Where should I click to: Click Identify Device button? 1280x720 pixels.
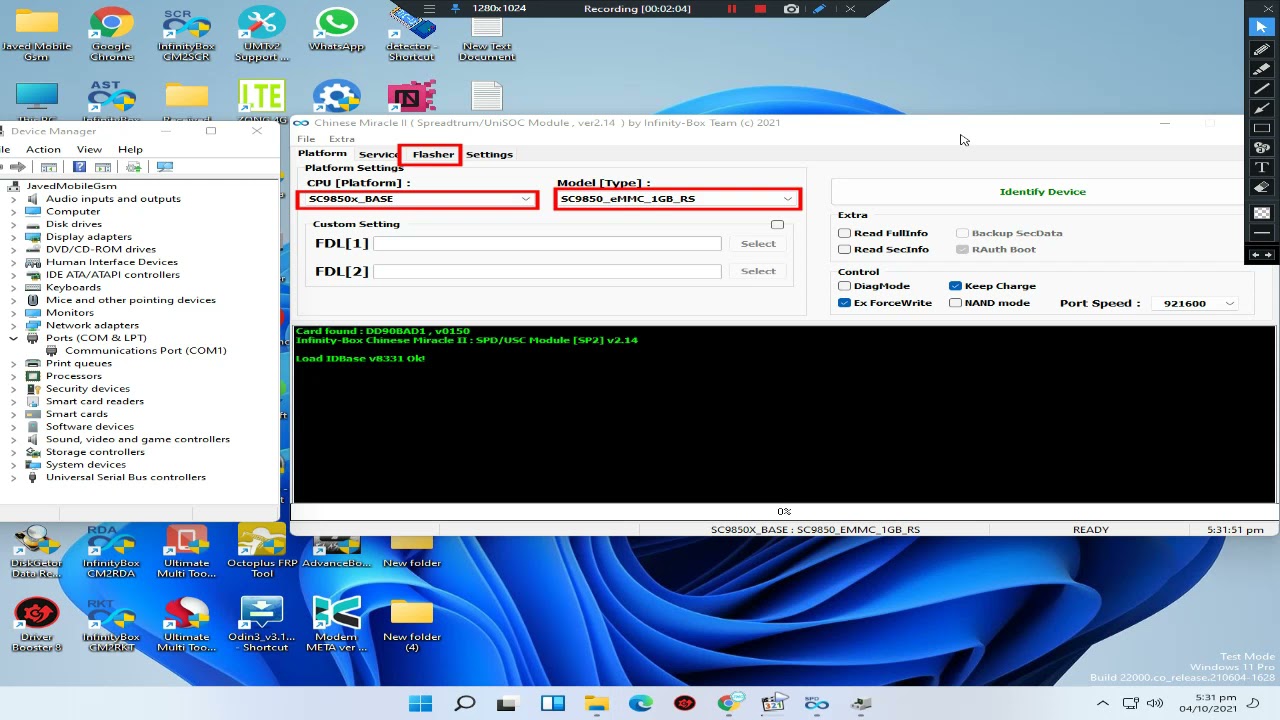coord(1042,192)
